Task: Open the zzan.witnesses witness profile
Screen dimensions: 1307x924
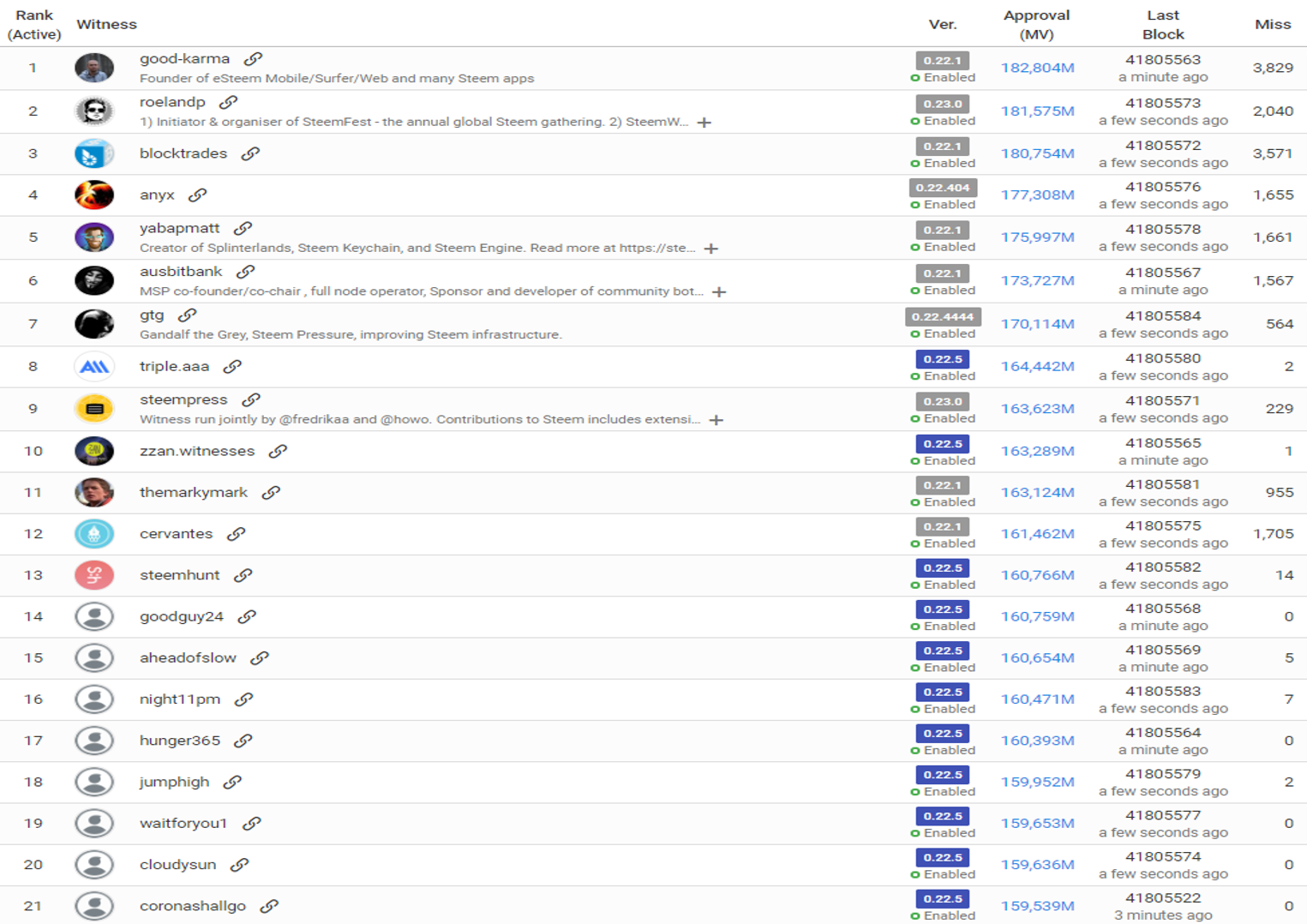Action: pos(197,451)
